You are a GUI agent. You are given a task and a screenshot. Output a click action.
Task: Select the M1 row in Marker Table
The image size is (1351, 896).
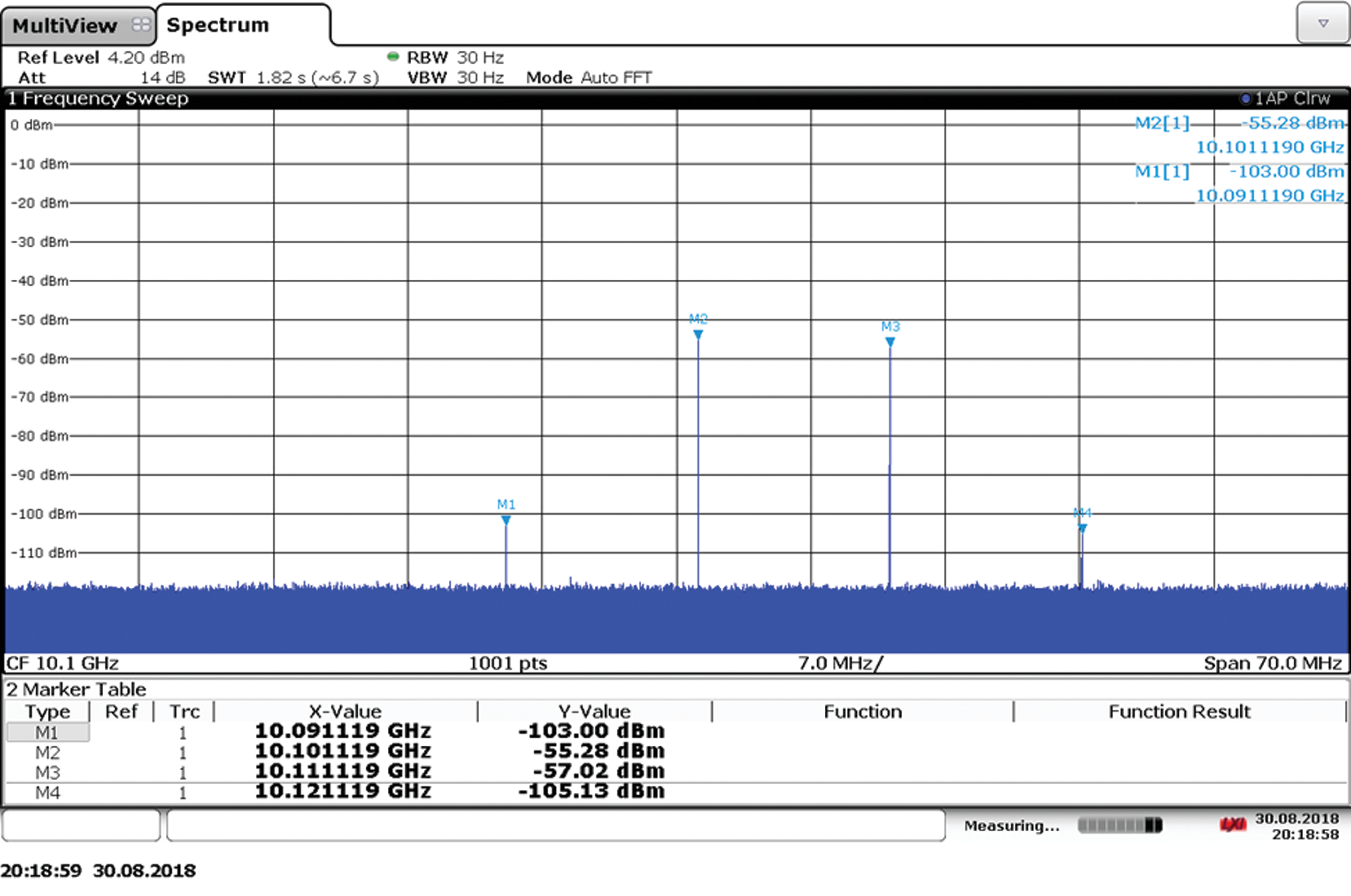pyautogui.click(x=47, y=732)
